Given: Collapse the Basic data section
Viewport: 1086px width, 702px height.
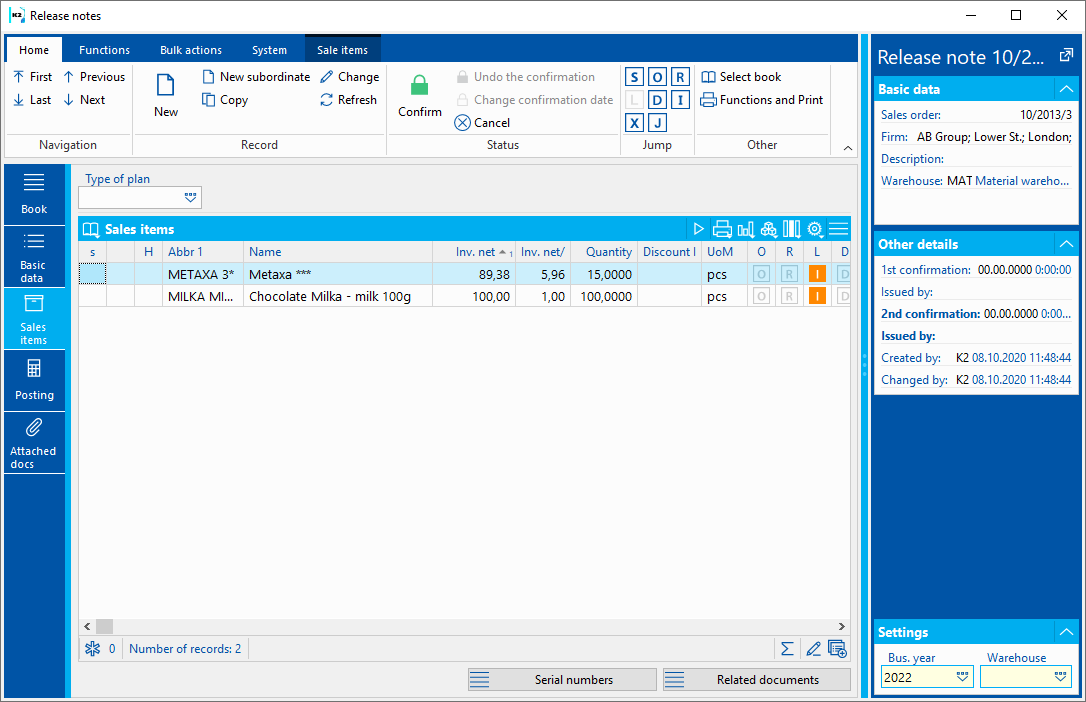Looking at the screenshot, I should 1066,89.
